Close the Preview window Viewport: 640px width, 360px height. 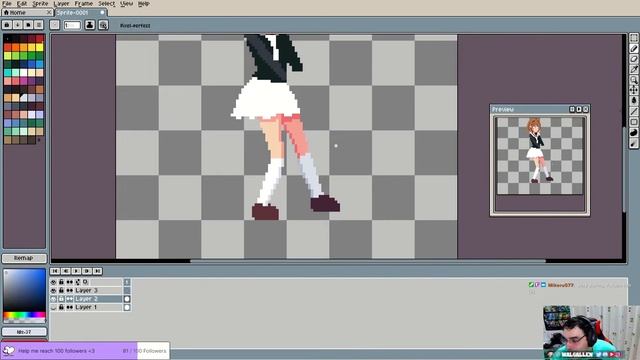pos(586,109)
